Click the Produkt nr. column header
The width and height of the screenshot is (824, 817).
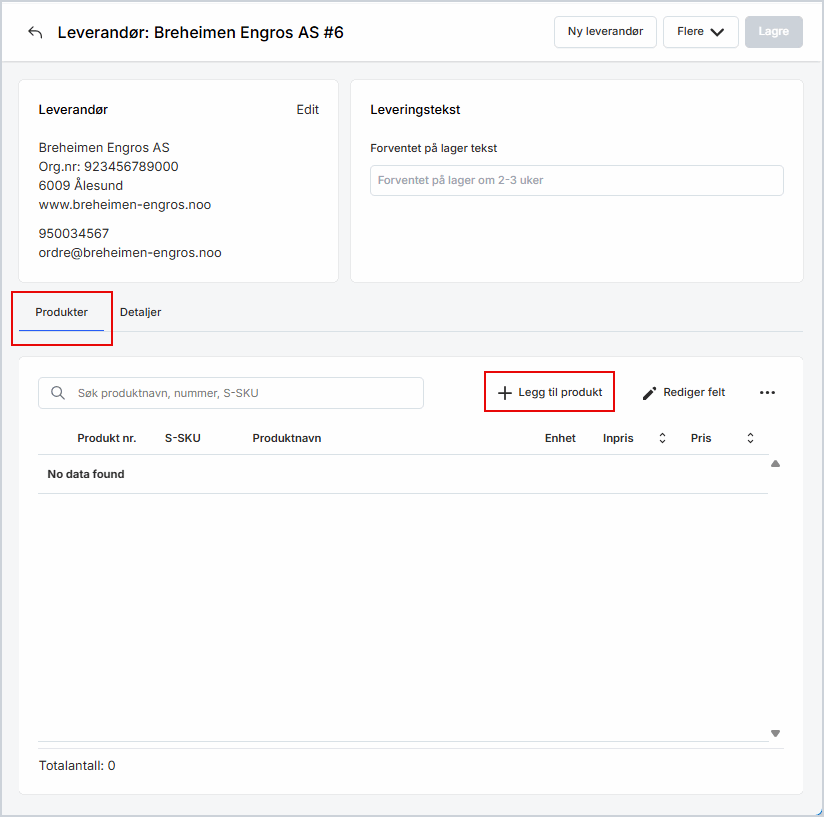pyautogui.click(x=106, y=438)
